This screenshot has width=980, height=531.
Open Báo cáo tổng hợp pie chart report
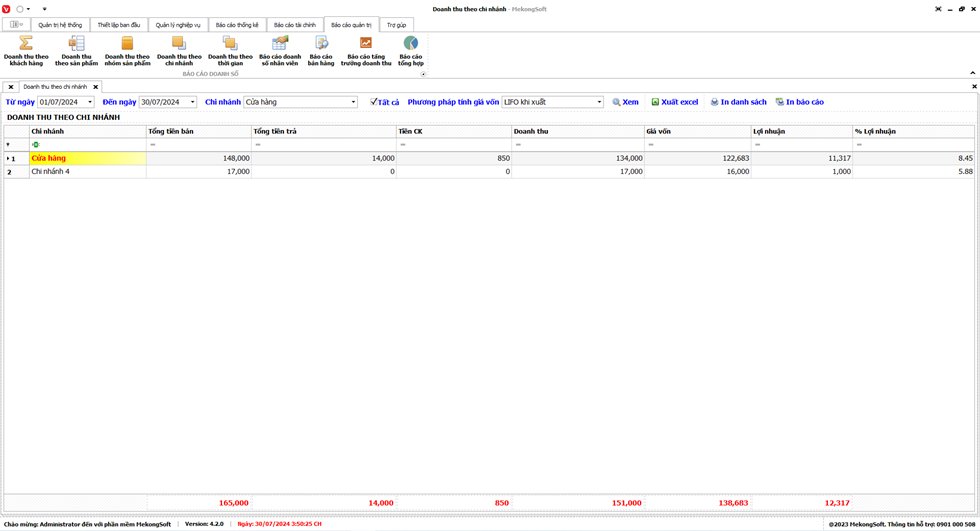point(411,51)
